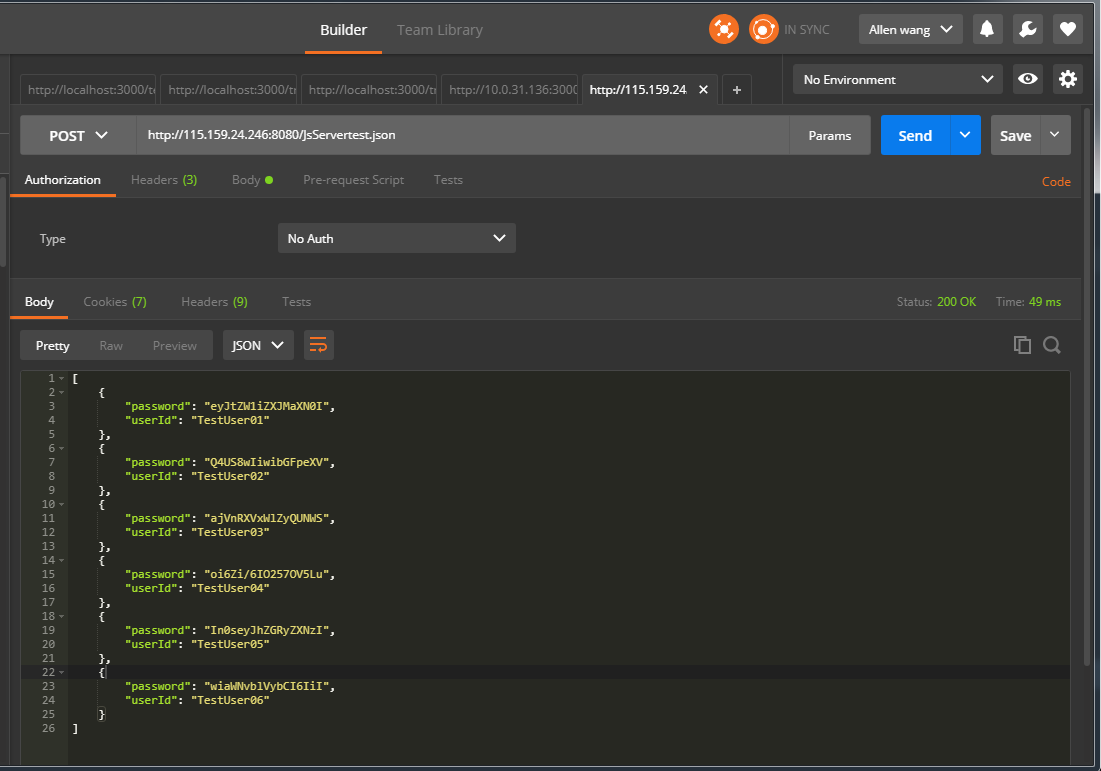Open response Headers (9) tab
The width and height of the screenshot is (1101, 771).
click(214, 302)
